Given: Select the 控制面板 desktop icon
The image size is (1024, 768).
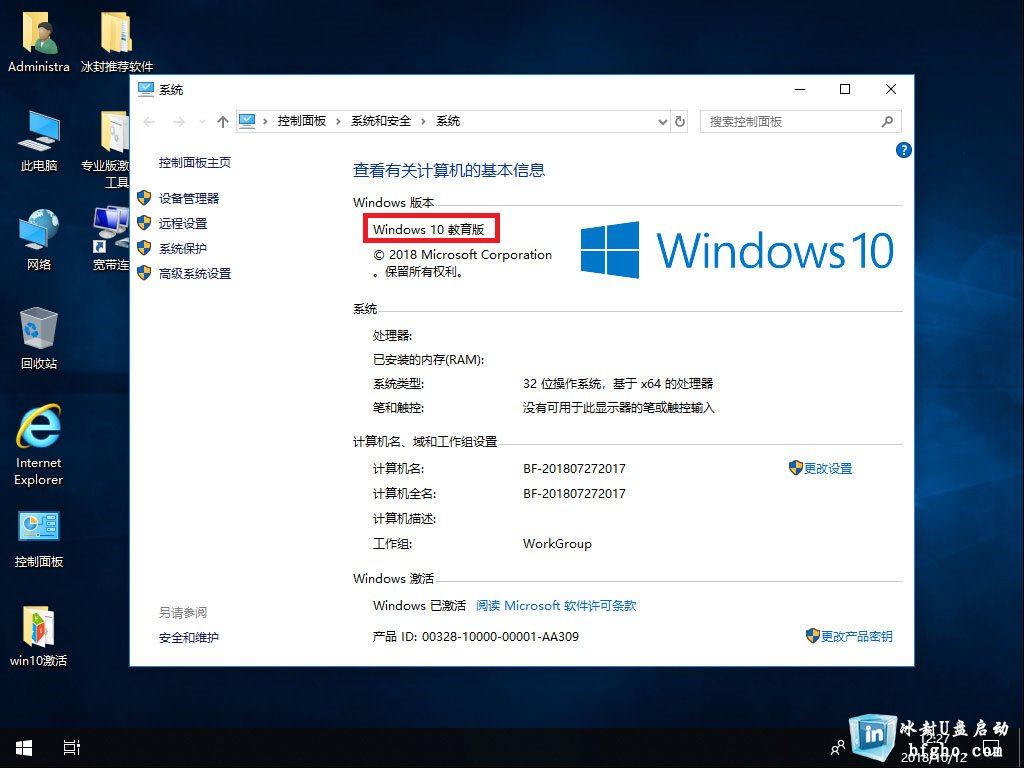Looking at the screenshot, I should point(39,539).
